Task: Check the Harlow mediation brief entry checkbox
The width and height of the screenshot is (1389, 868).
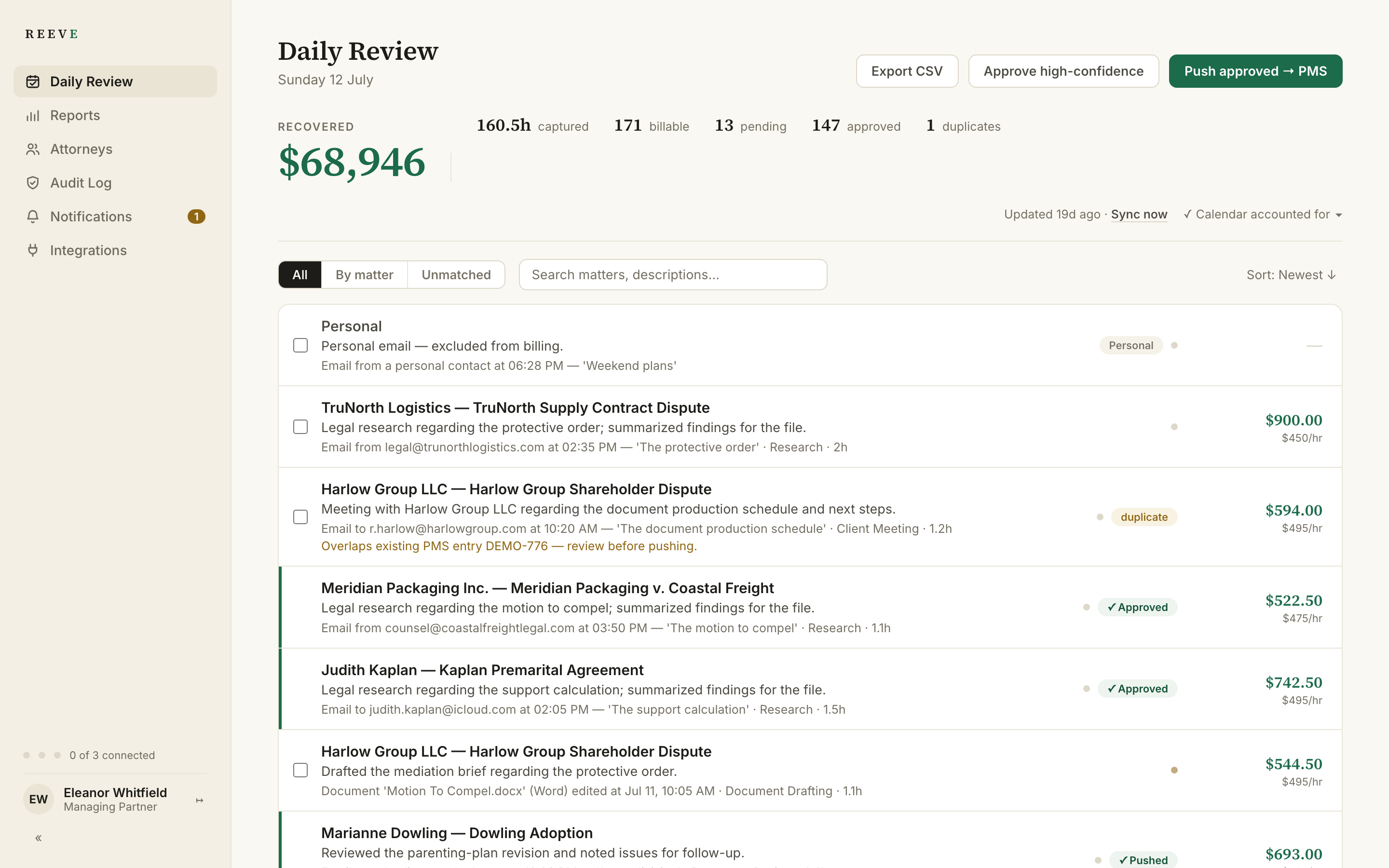Action: (300, 770)
